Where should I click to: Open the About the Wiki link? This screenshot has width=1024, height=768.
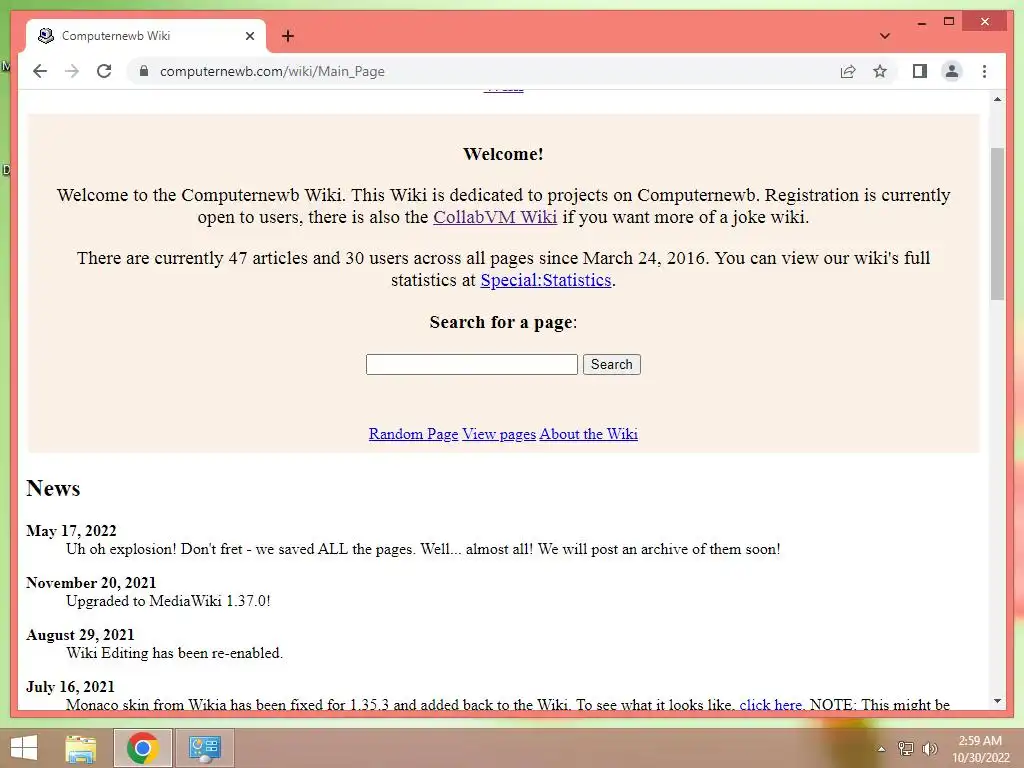click(588, 434)
